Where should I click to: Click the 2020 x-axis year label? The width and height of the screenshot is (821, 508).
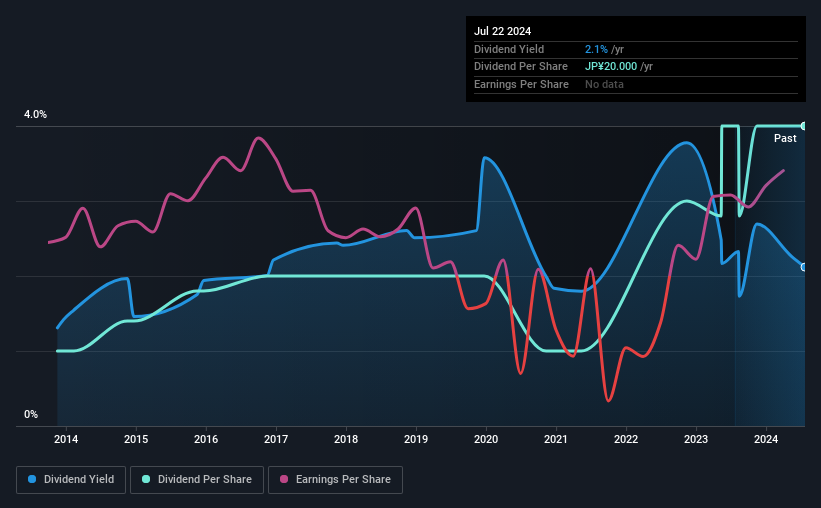(x=486, y=439)
